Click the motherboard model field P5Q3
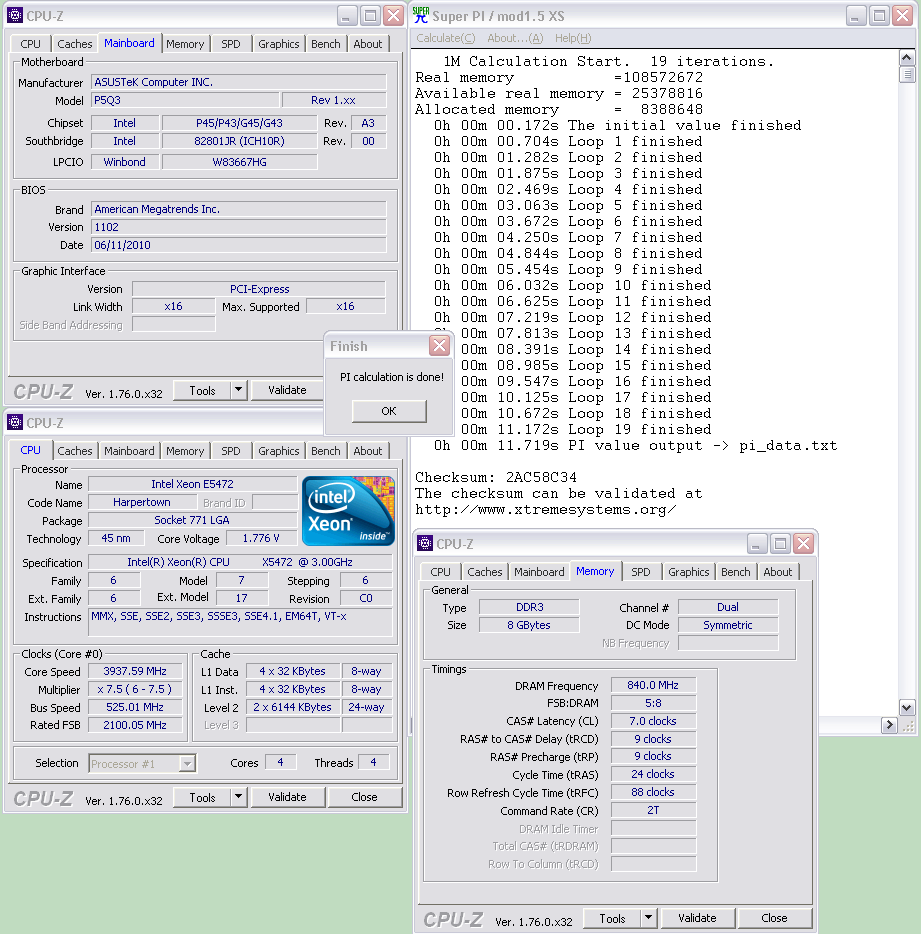 click(185, 100)
